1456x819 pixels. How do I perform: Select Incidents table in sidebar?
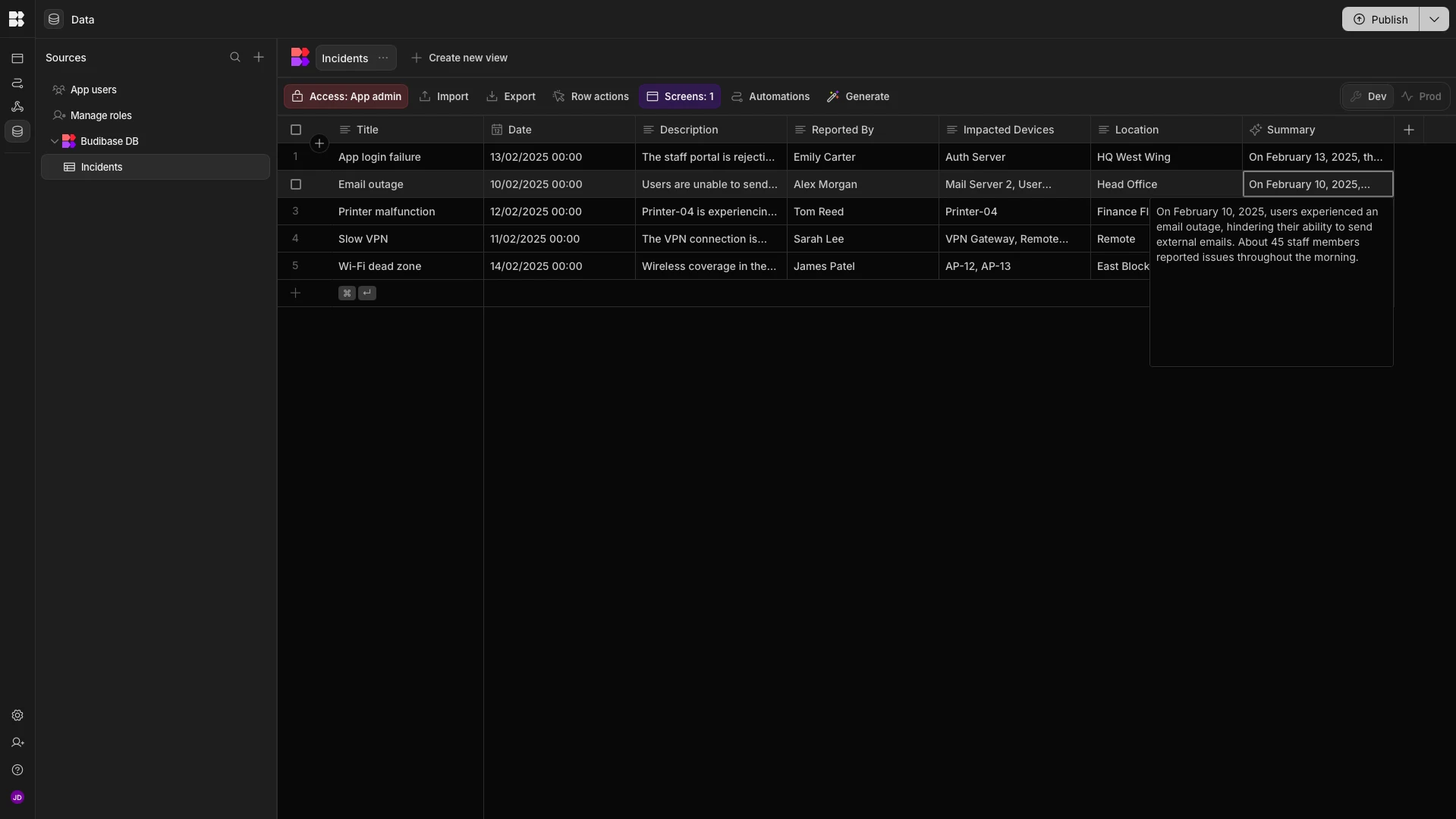156,167
